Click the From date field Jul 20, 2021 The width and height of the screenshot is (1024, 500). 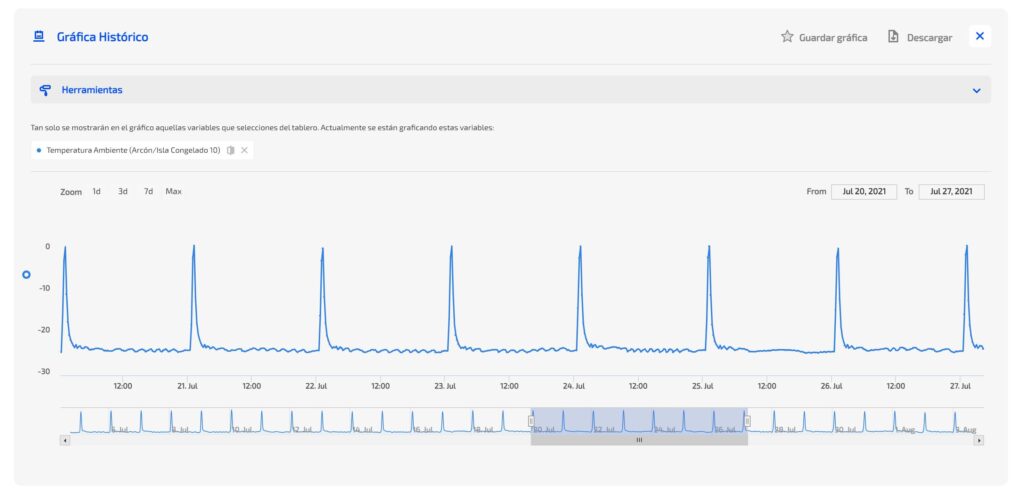864,192
